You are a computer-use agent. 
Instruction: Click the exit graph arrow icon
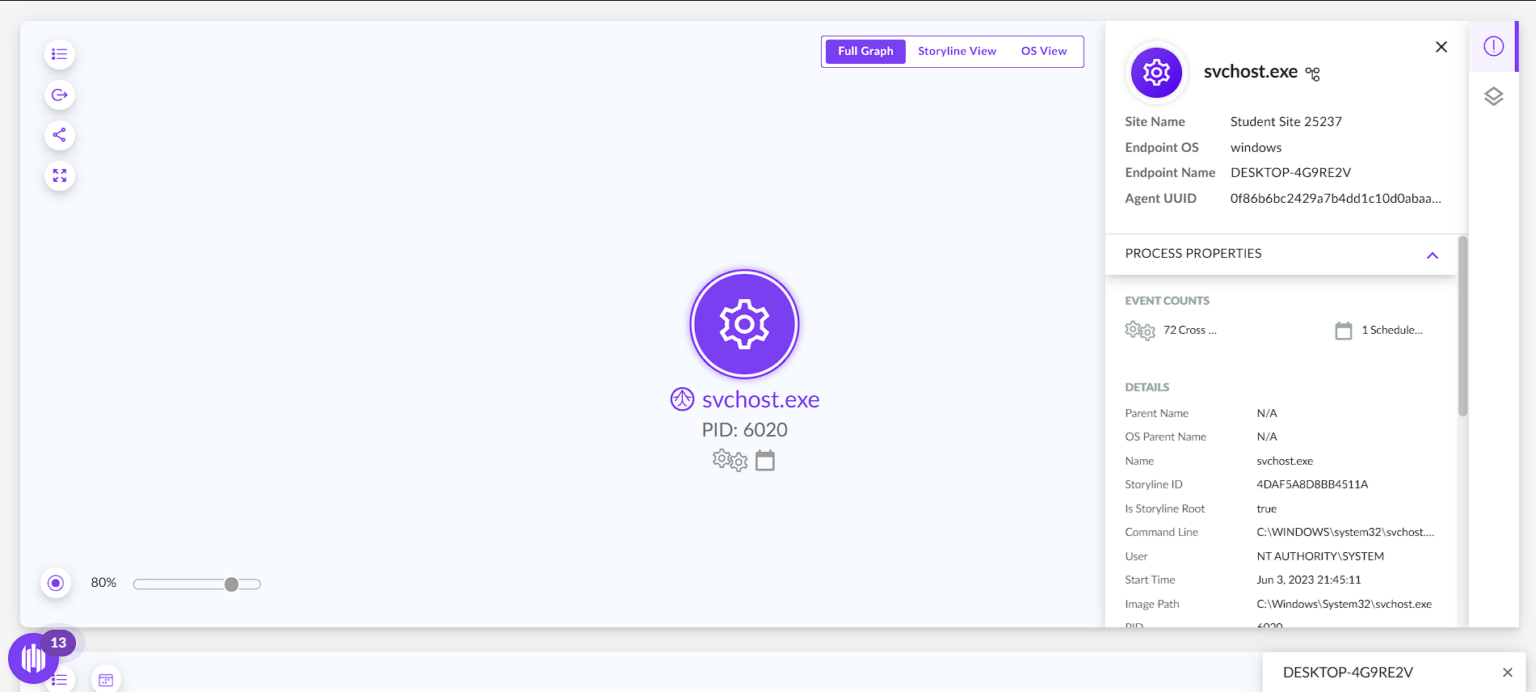[x=59, y=95]
